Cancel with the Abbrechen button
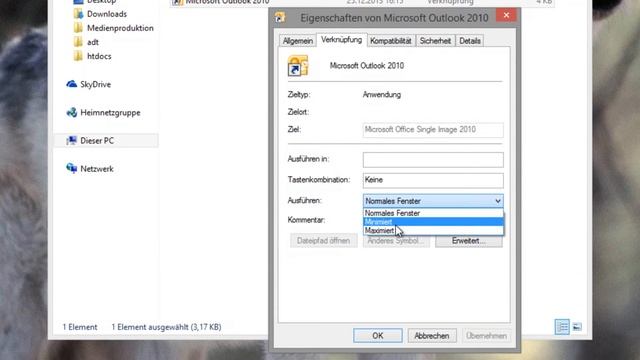This screenshot has width=640, height=360. tap(432, 336)
